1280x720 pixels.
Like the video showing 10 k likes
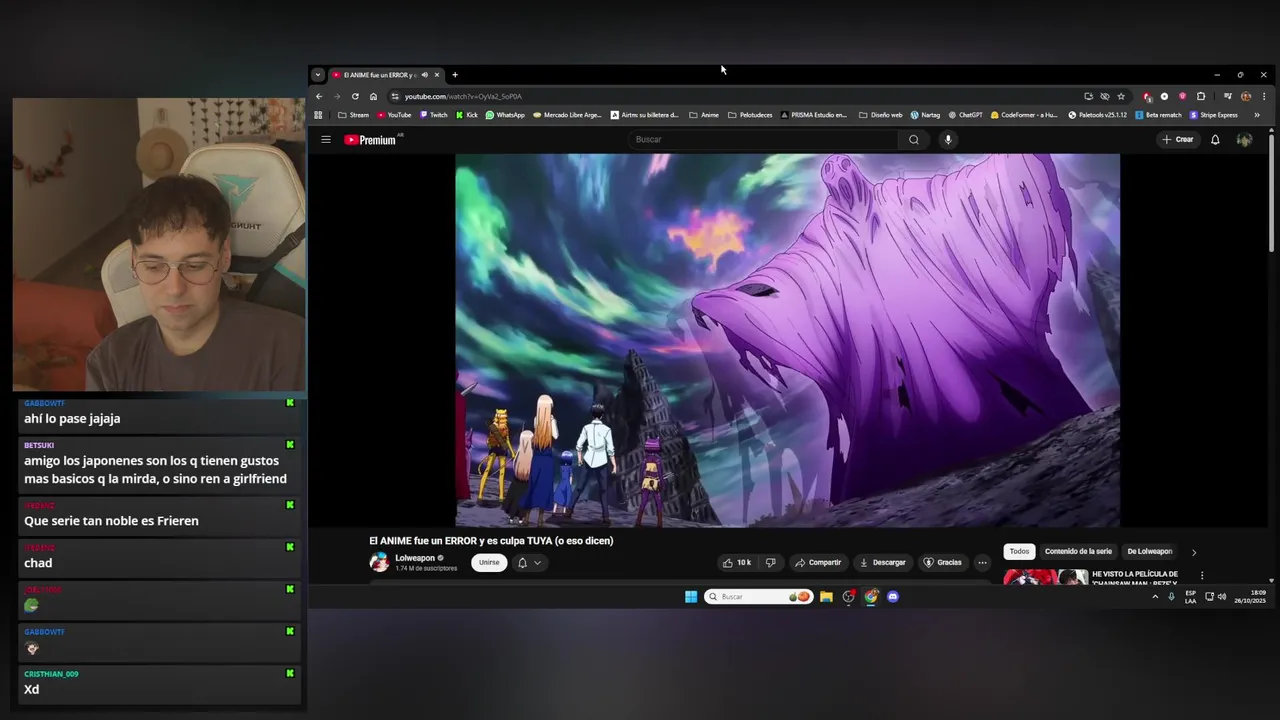click(737, 563)
